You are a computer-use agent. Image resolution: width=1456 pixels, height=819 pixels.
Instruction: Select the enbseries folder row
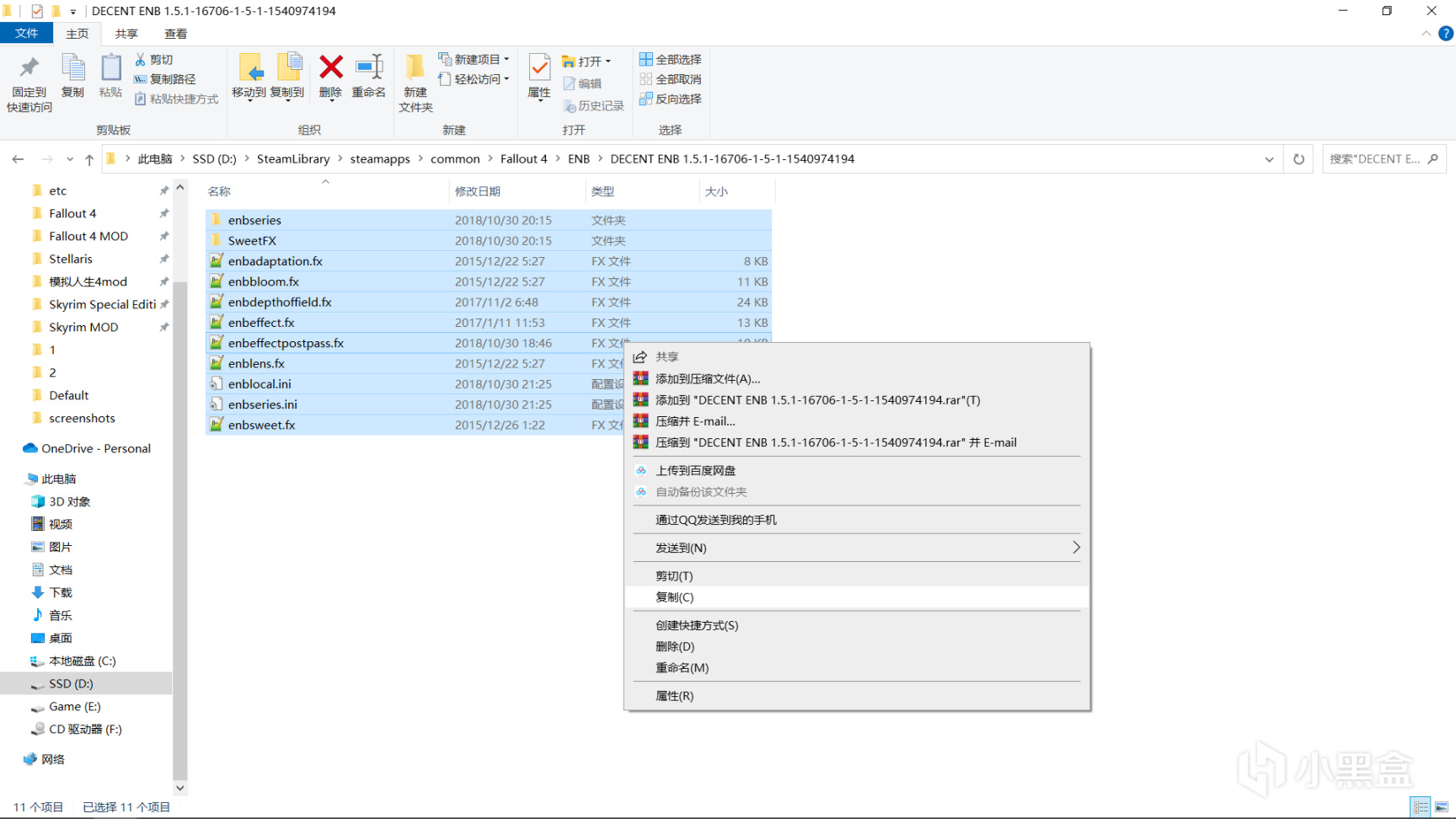pyautogui.click(x=488, y=220)
